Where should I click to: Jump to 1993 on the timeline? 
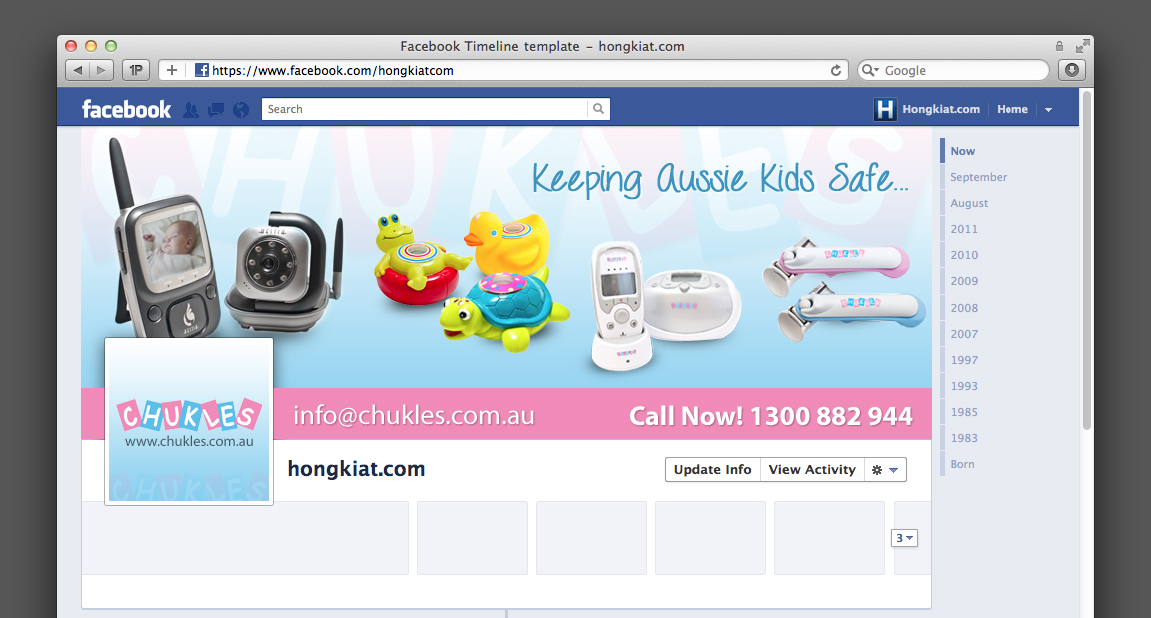tap(964, 386)
